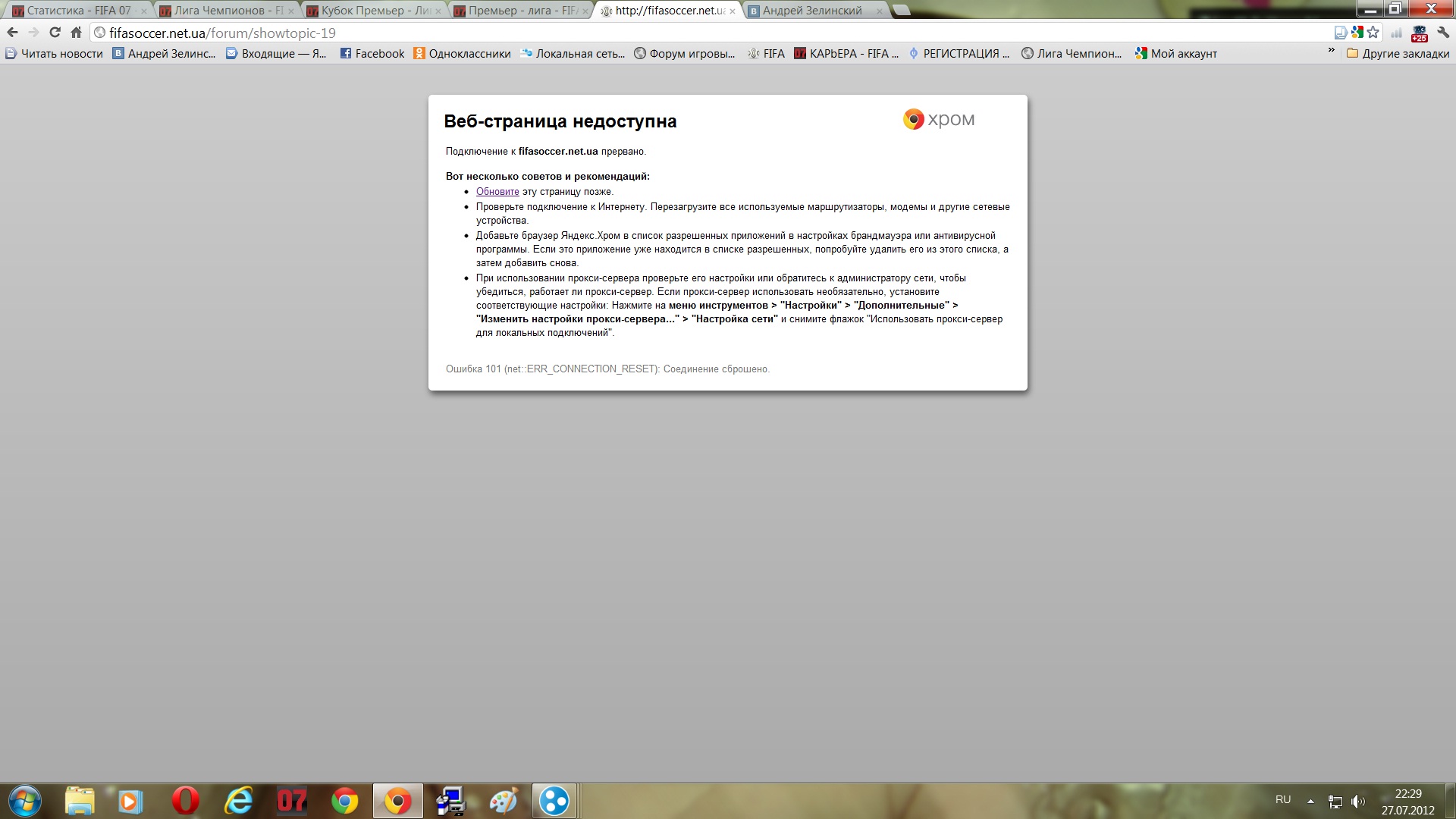Viewport: 1456px width, 819px height.
Task: Show hidden system tray icons
Action: (x=1310, y=801)
